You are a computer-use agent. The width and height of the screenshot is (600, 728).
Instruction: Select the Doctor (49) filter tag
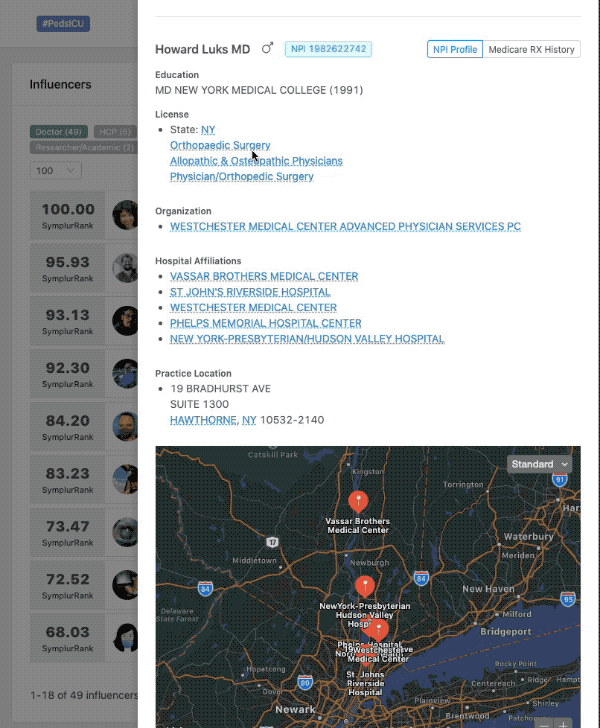[59, 132]
